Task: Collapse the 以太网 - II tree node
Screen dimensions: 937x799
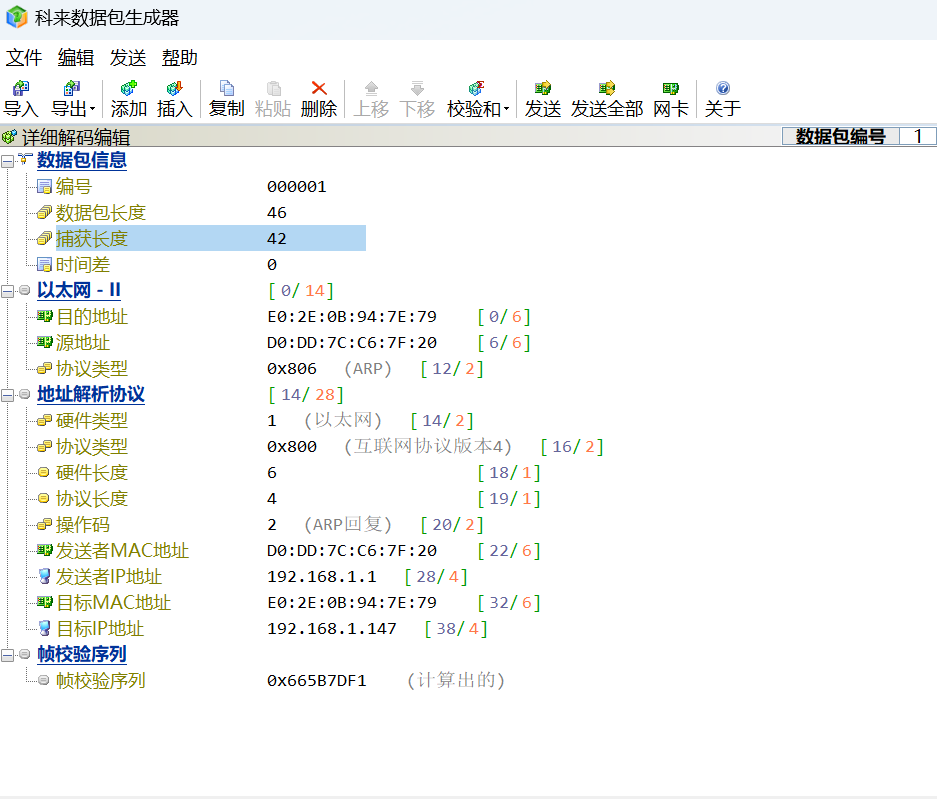Action: [x=8, y=291]
